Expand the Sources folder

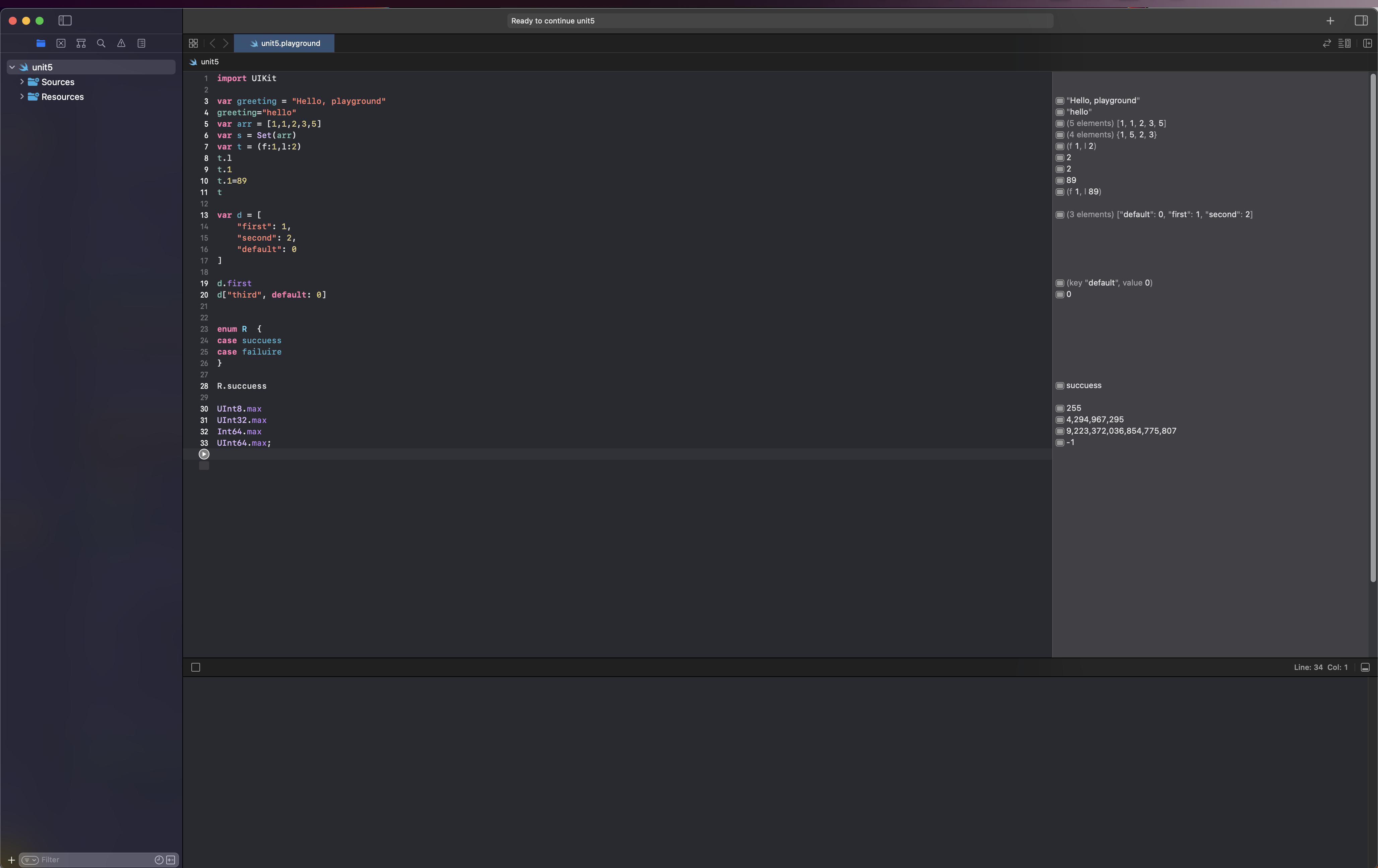(x=22, y=82)
